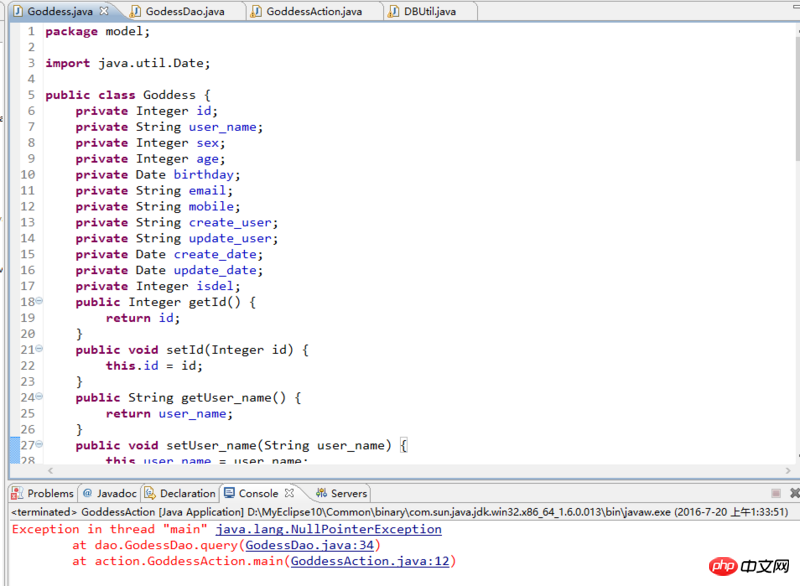800x586 pixels.
Task: Click the Goddess.java file icon
Action: coord(17,11)
